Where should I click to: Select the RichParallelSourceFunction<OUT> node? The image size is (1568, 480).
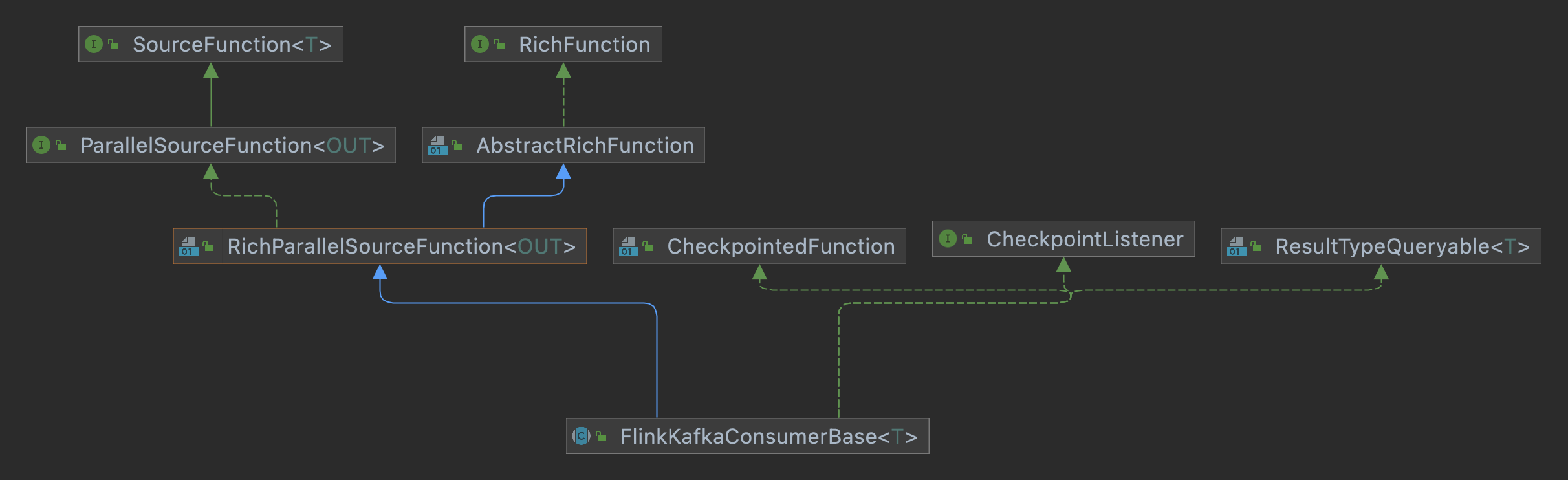pyautogui.click(x=380, y=246)
